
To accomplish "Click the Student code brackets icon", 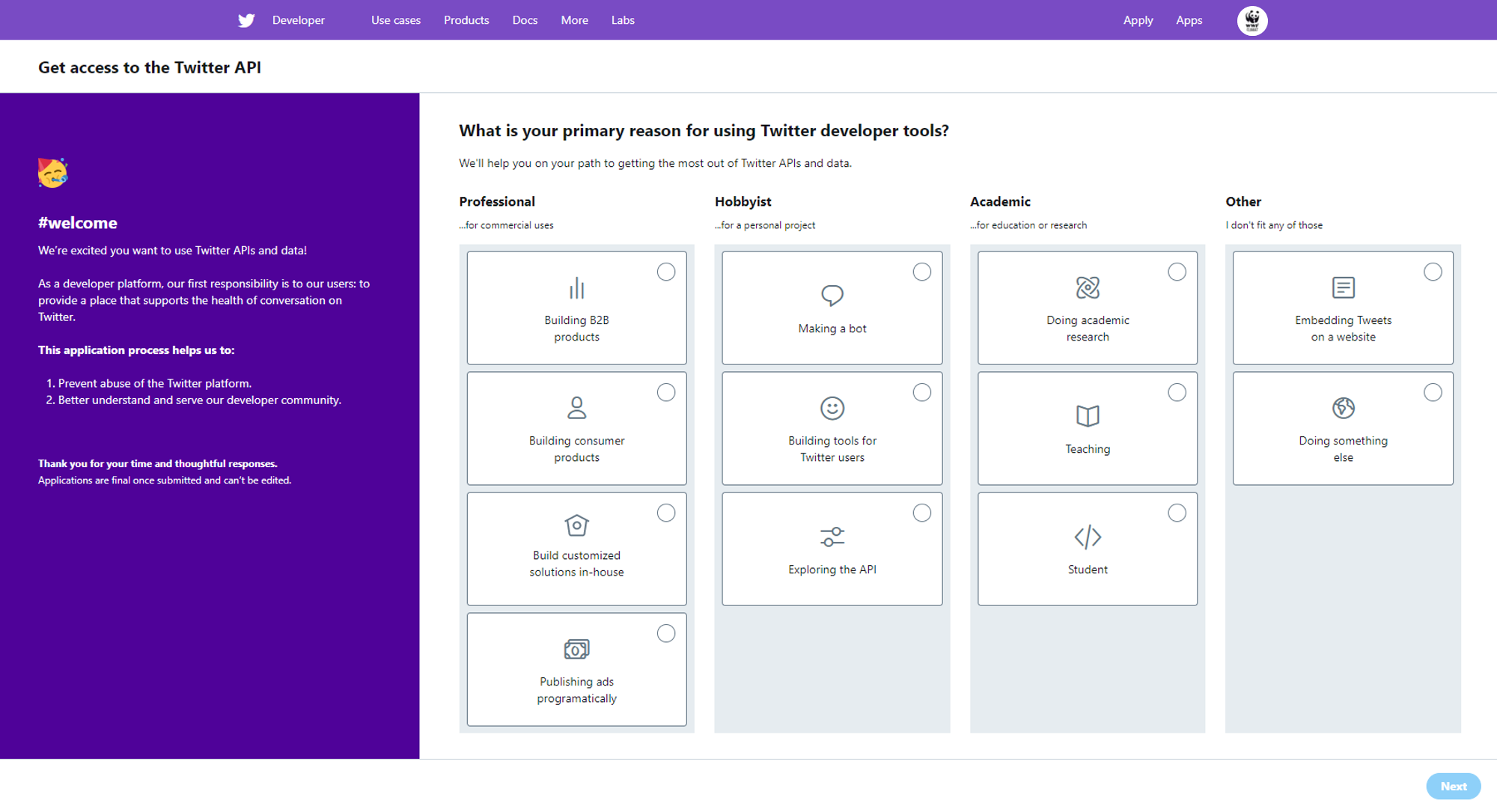I will pos(1087,537).
